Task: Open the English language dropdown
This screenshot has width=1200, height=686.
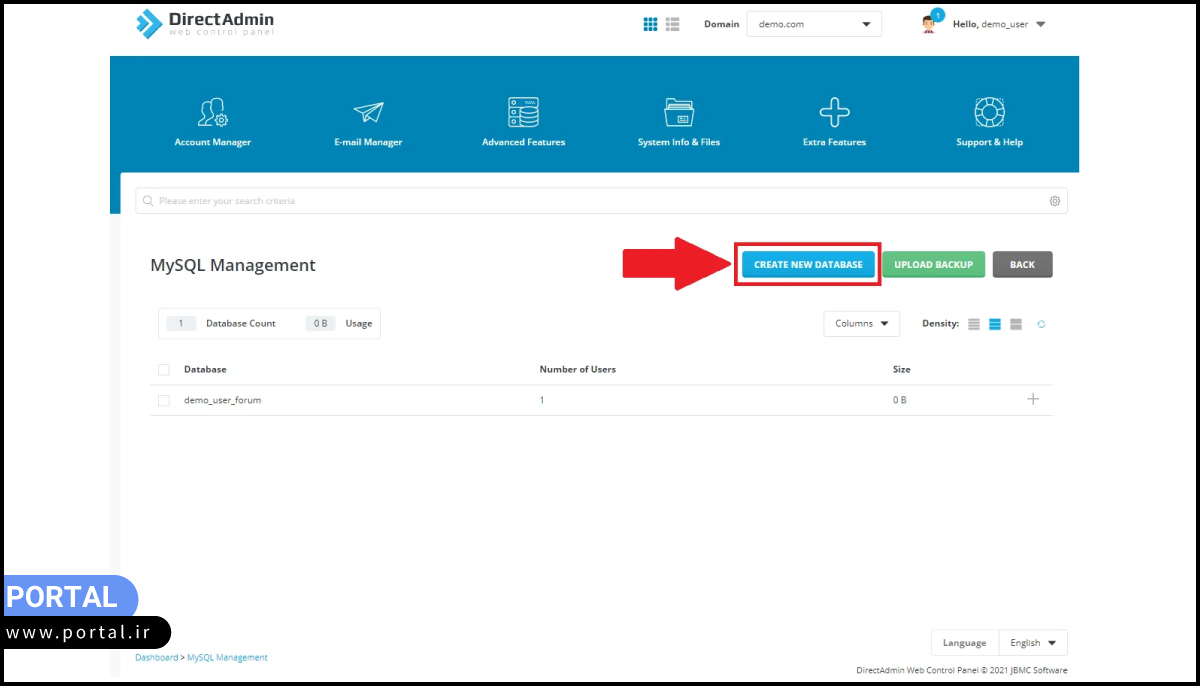Action: 1033,642
